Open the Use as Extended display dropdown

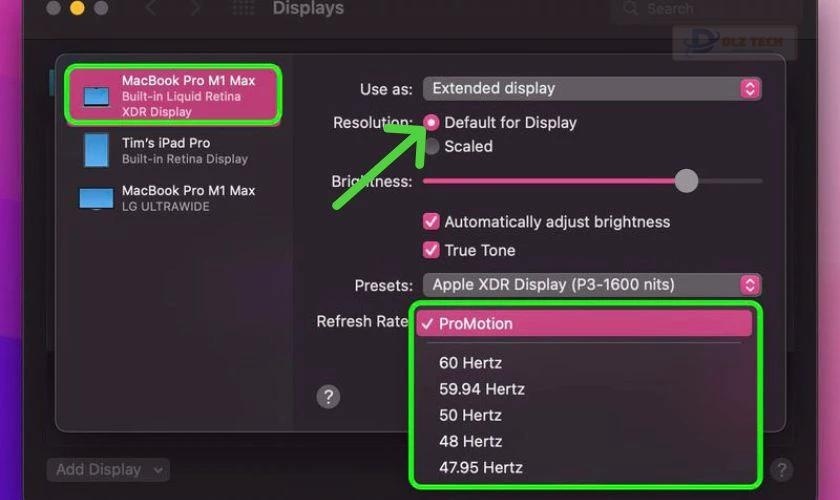[592, 88]
